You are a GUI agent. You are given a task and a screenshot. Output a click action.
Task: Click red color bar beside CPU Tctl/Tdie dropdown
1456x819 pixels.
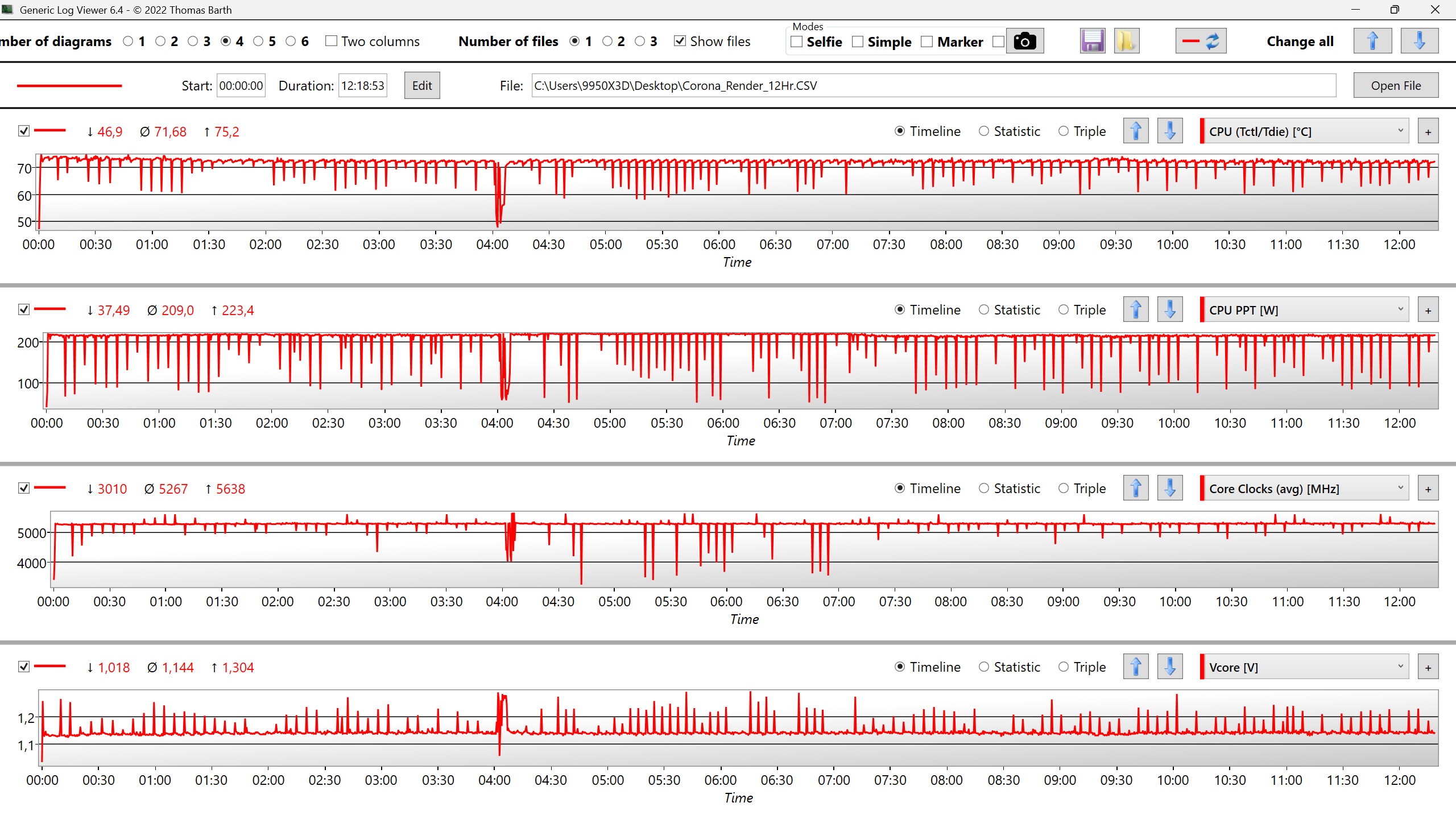[1202, 131]
